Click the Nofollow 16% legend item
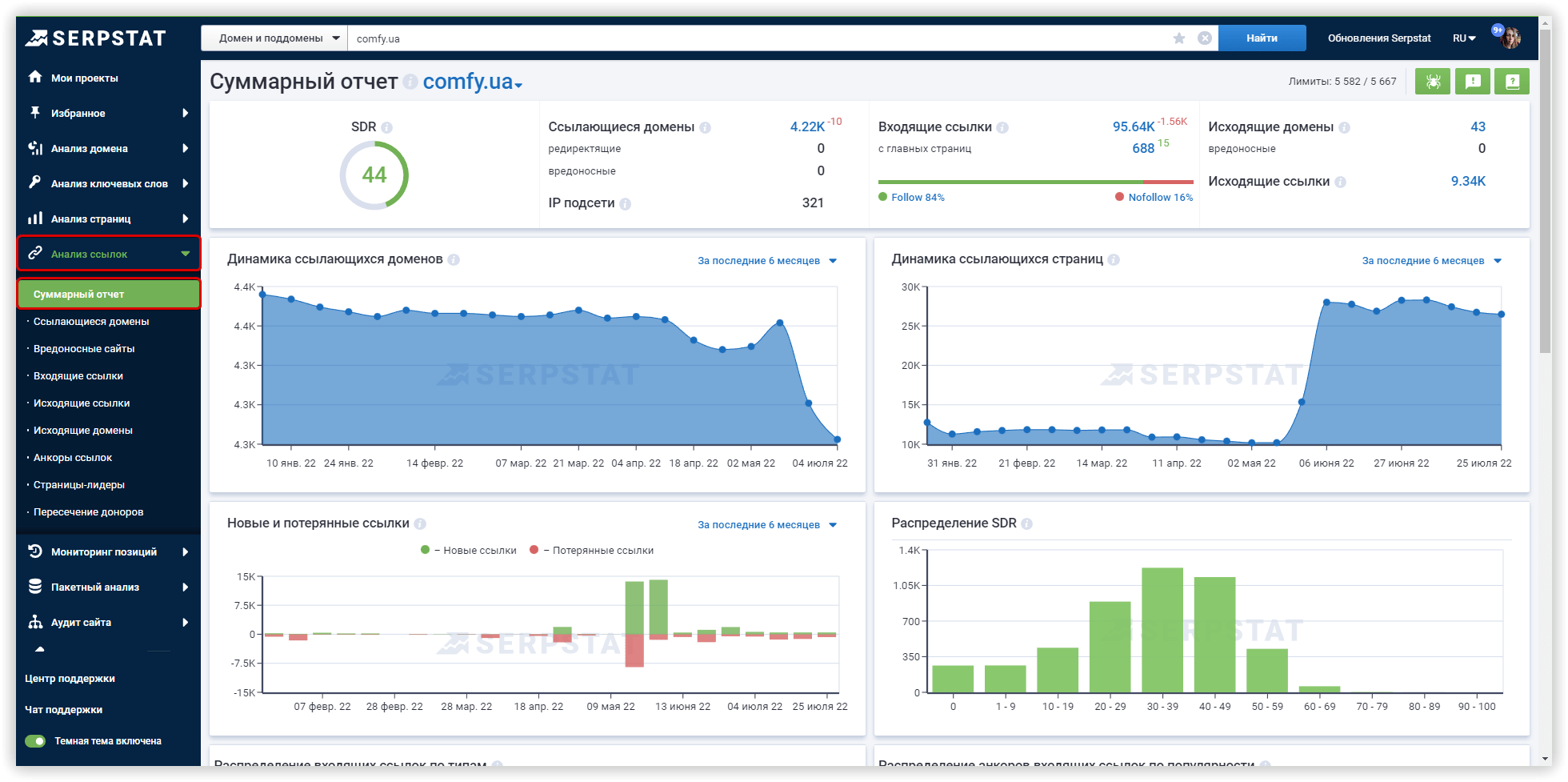 click(x=1154, y=197)
